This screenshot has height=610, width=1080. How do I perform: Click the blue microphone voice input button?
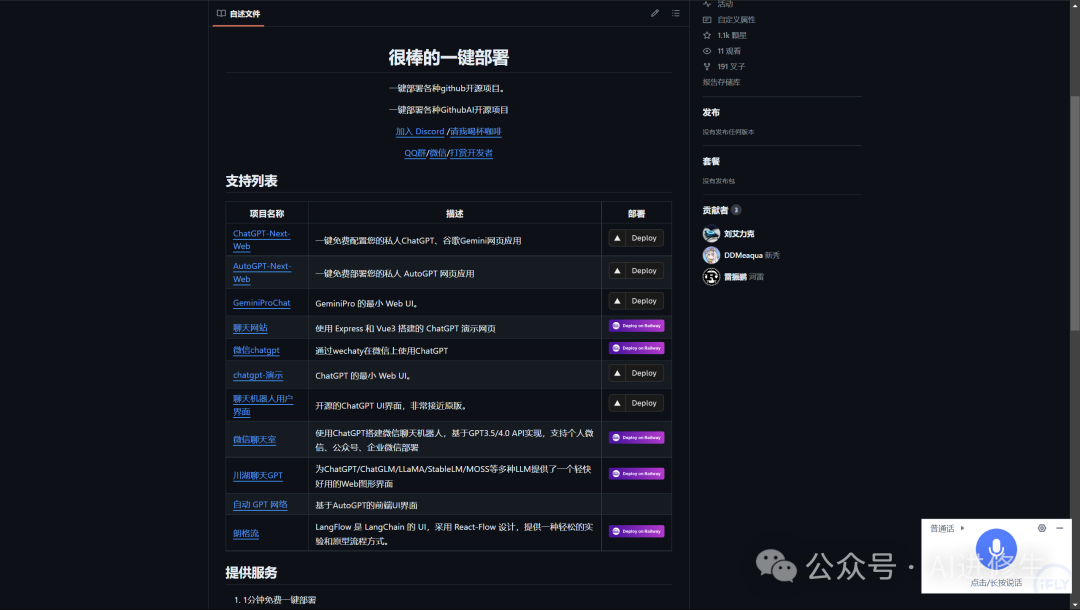(x=996, y=549)
